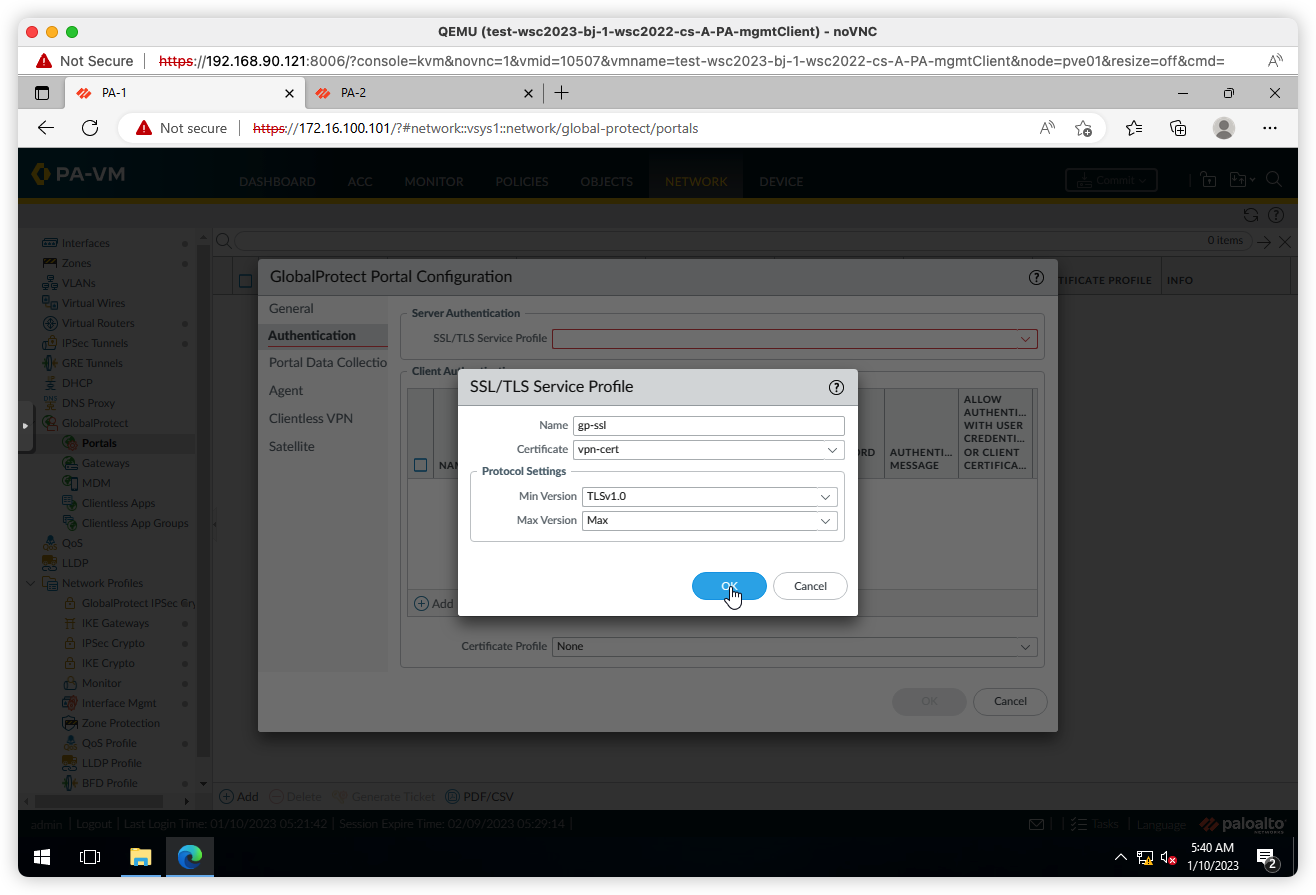The image size is (1316, 895).
Task: Tick the portals table header checkbox
Action: [245, 281]
